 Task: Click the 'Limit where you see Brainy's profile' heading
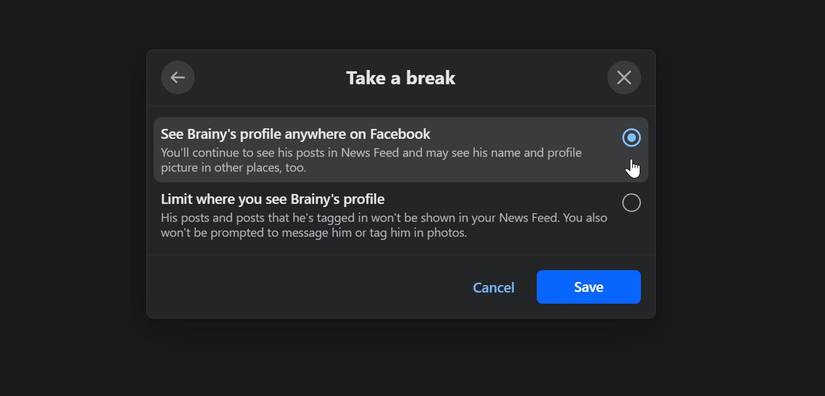tap(273, 199)
